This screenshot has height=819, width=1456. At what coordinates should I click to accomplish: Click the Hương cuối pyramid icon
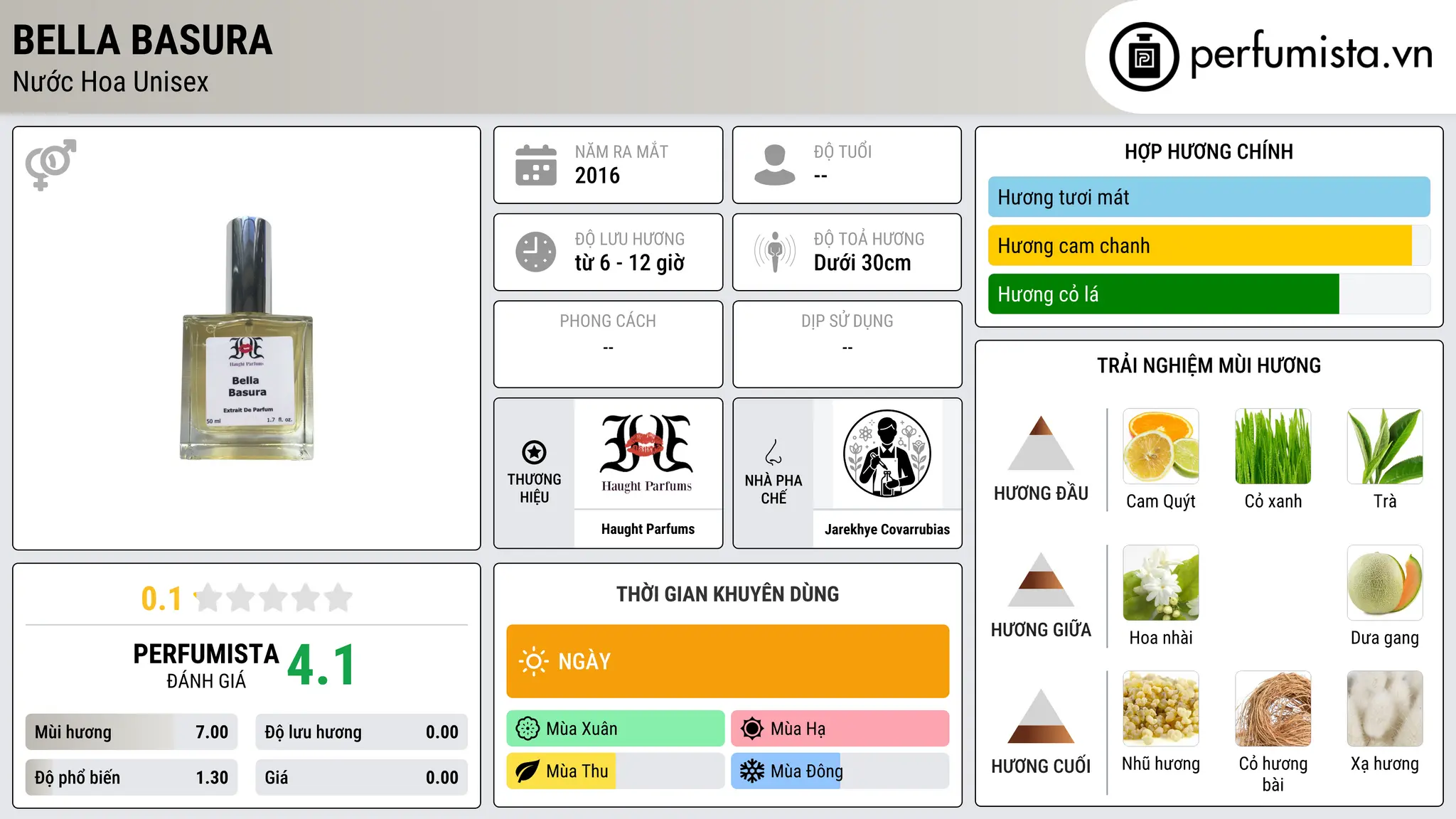1041,716
